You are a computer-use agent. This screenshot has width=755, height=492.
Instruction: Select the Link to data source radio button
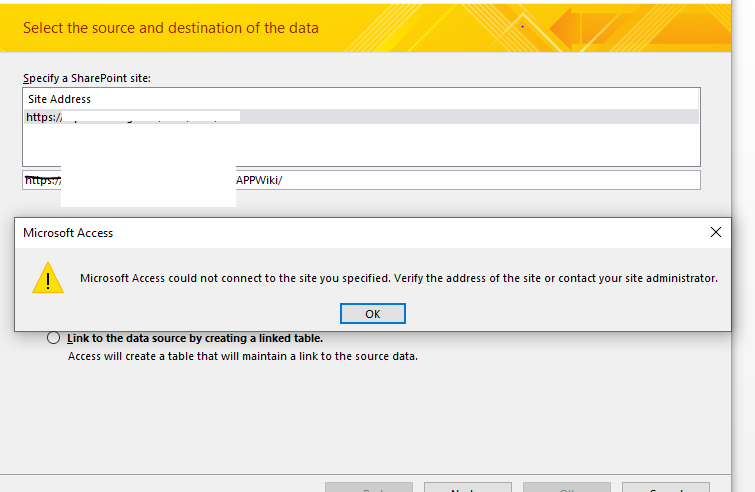point(54,338)
